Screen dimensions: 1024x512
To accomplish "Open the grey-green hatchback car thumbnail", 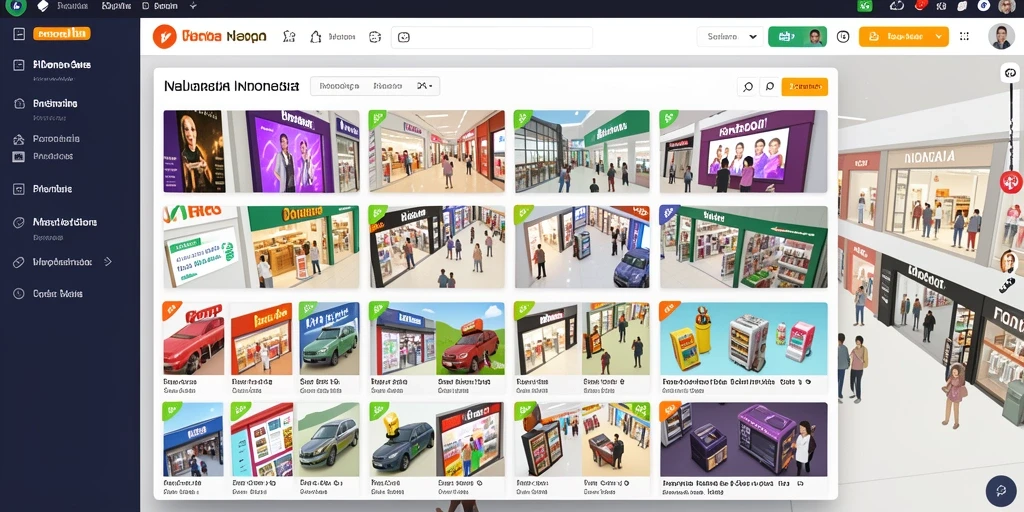I will click(329, 440).
